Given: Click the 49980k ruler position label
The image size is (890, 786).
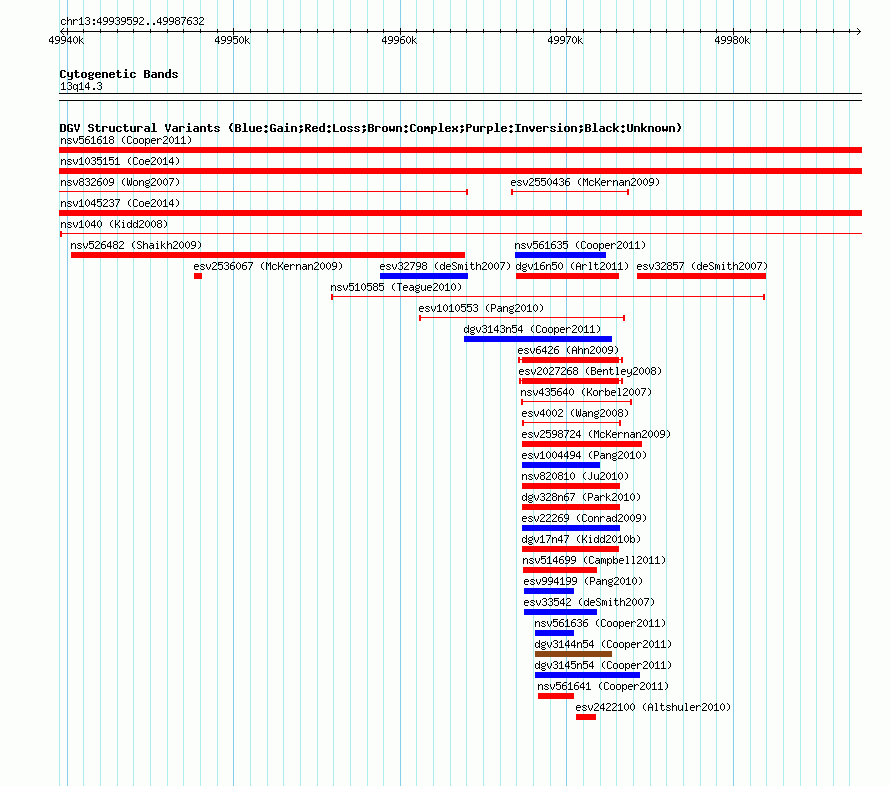Looking at the screenshot, I should click(732, 40).
